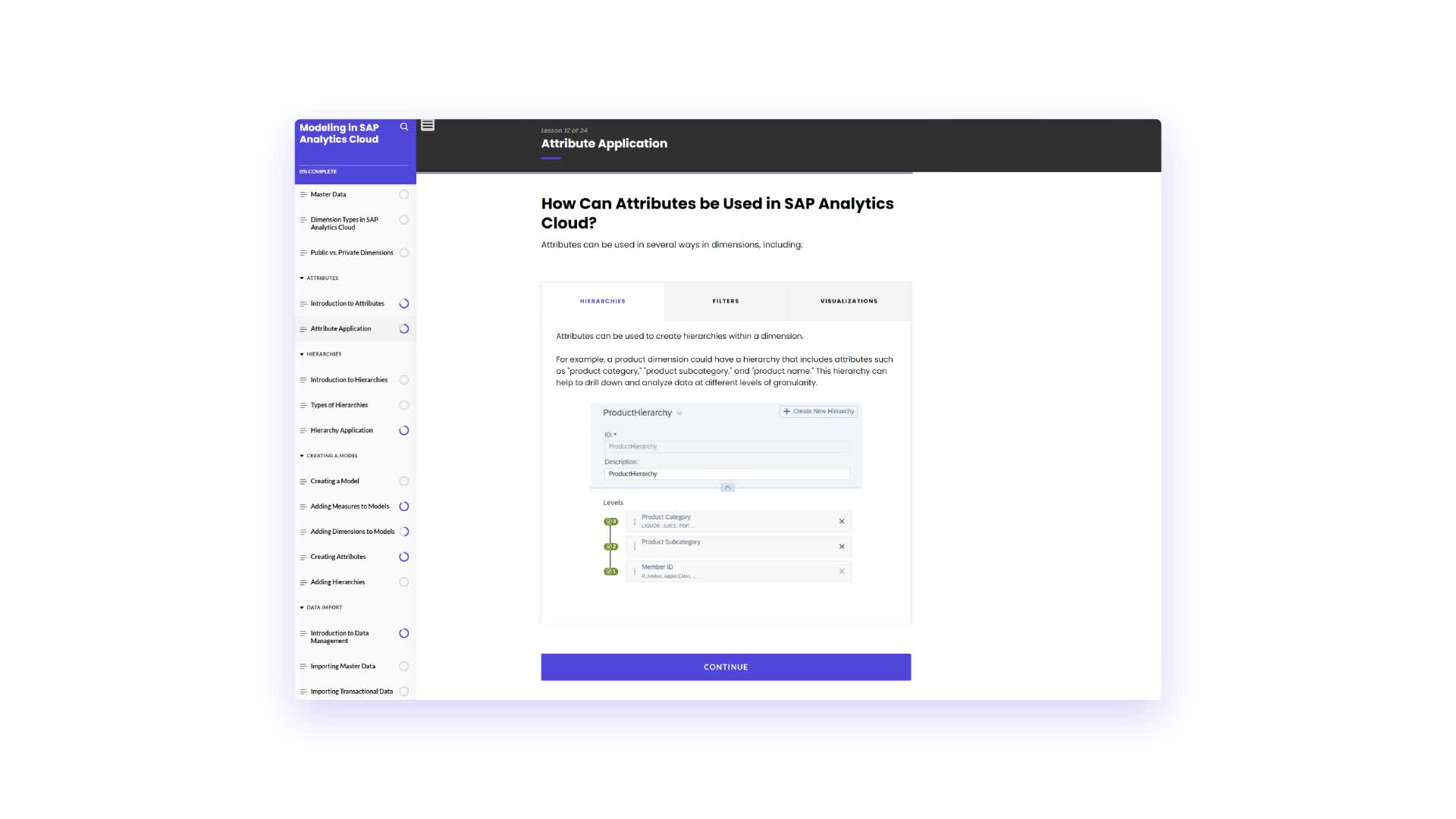
Task: Switch to the FILTERS tab
Action: pyautogui.click(x=726, y=301)
